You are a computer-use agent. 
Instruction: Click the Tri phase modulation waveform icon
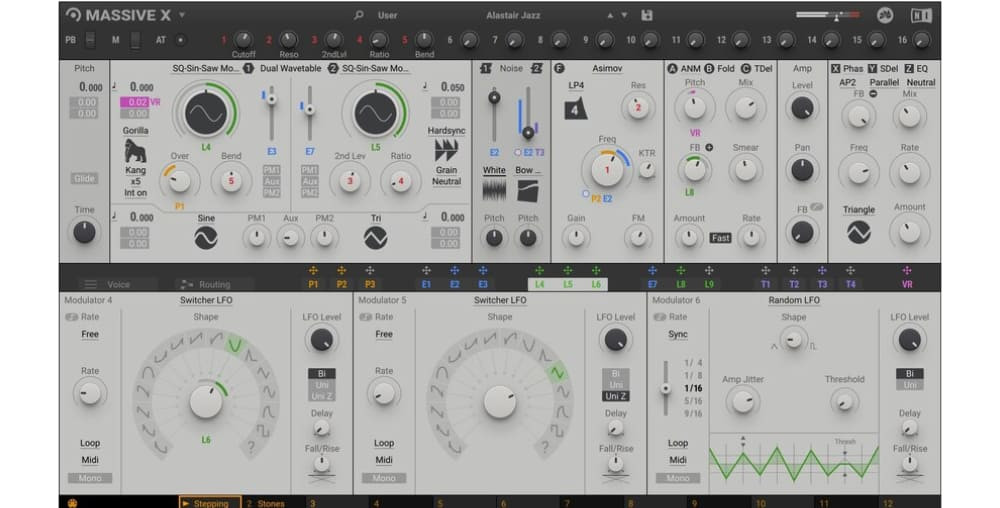tap(375, 237)
